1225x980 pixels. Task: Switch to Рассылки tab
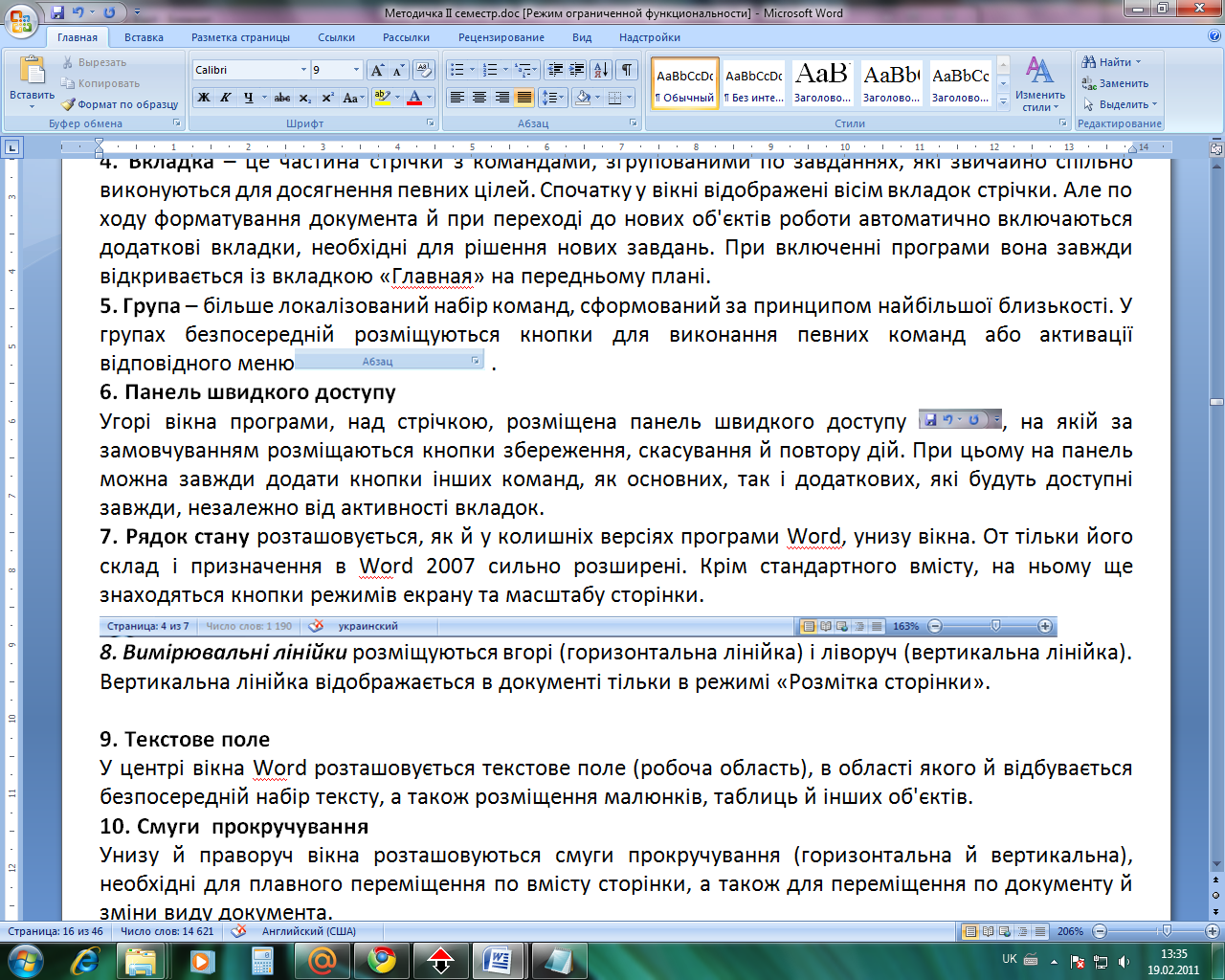pyautogui.click(x=406, y=37)
